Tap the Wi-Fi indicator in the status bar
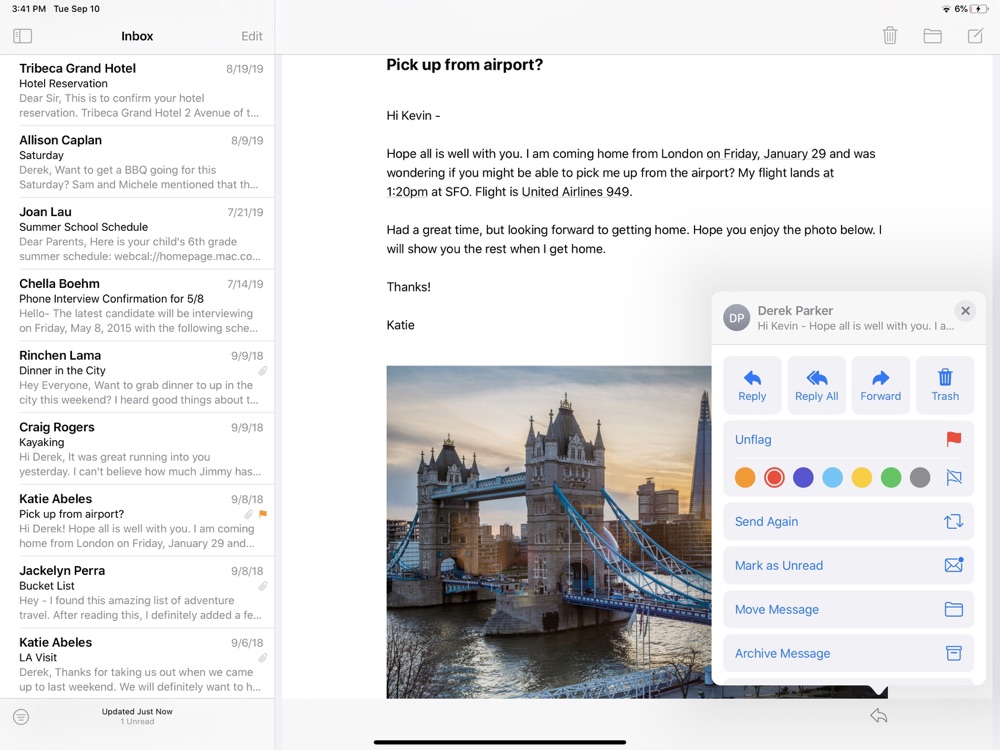This screenshot has width=1000, height=750. click(x=946, y=9)
